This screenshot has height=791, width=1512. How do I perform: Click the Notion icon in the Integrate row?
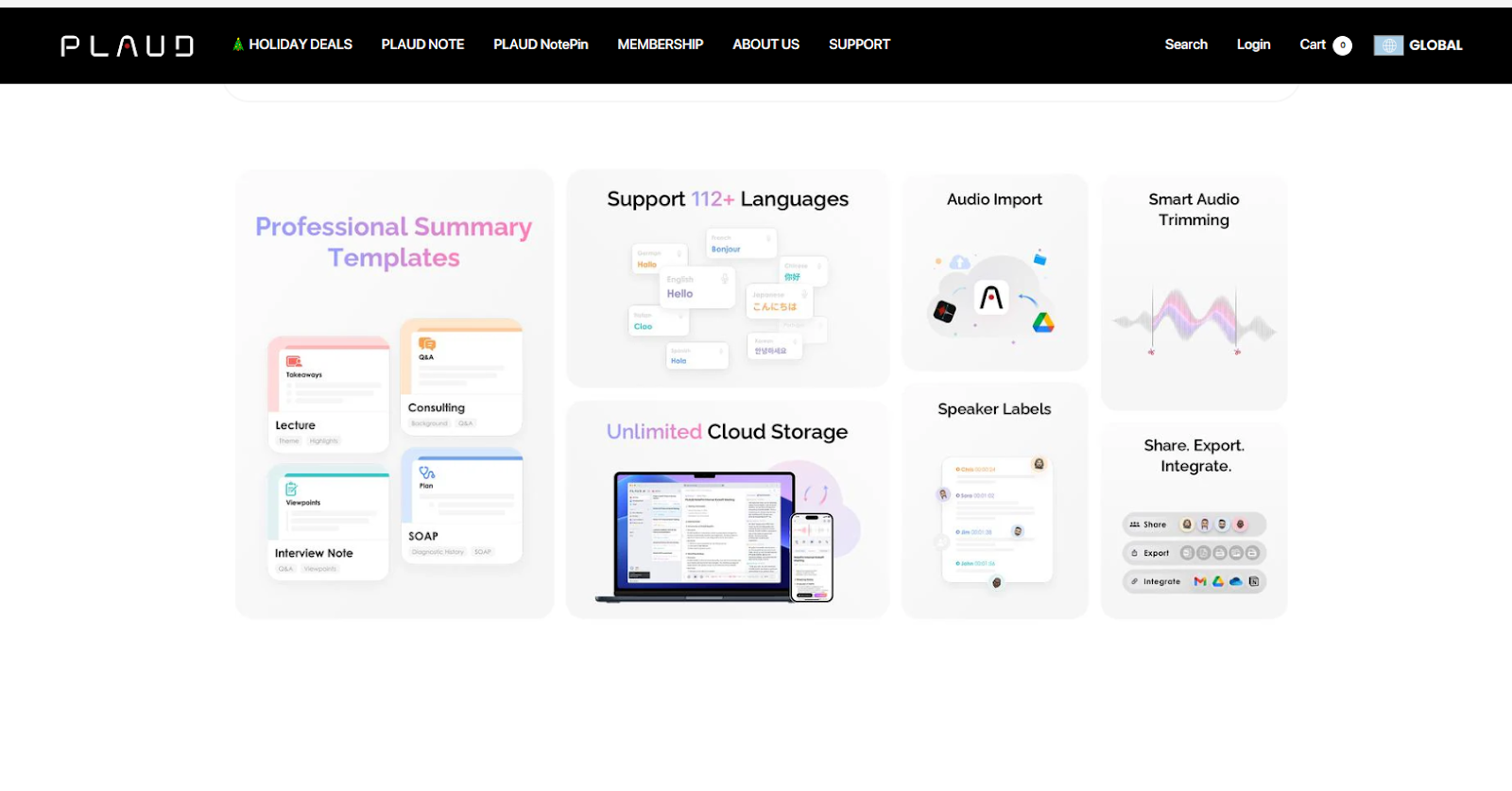tap(1254, 581)
